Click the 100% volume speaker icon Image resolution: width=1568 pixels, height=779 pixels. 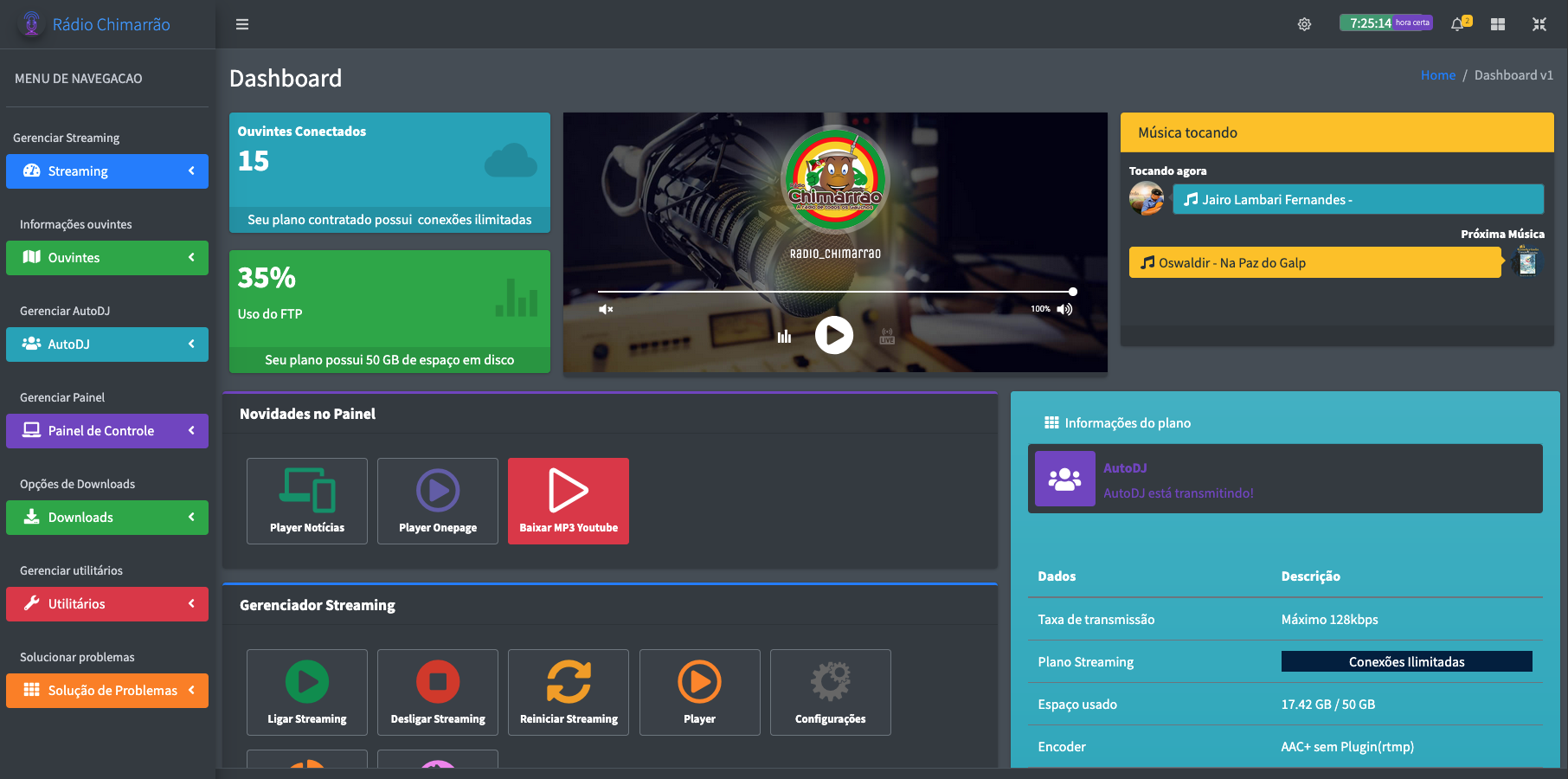coord(1064,309)
